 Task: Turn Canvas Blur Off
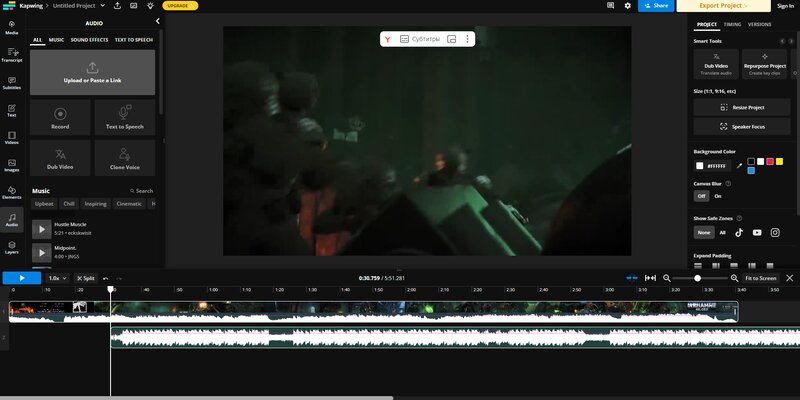[x=702, y=196]
